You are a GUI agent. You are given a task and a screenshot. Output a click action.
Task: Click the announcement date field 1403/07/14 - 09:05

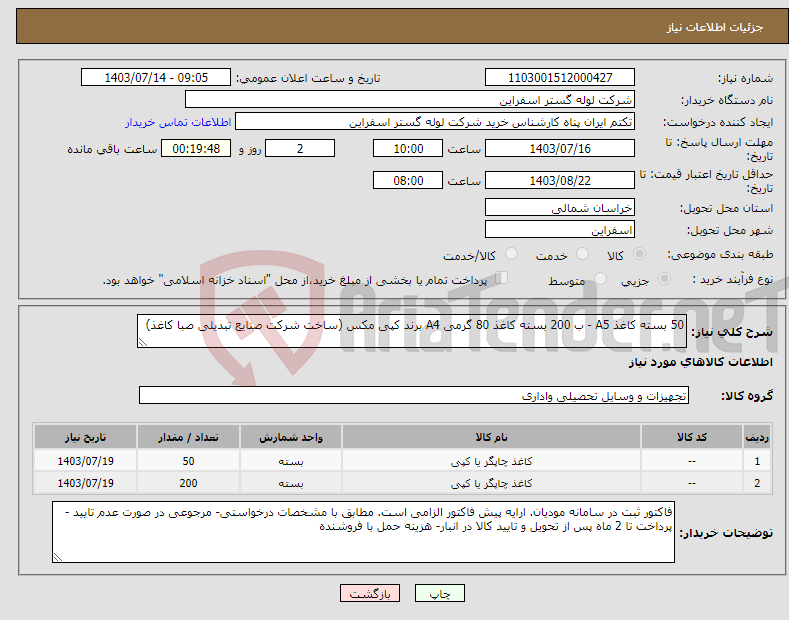click(155, 78)
